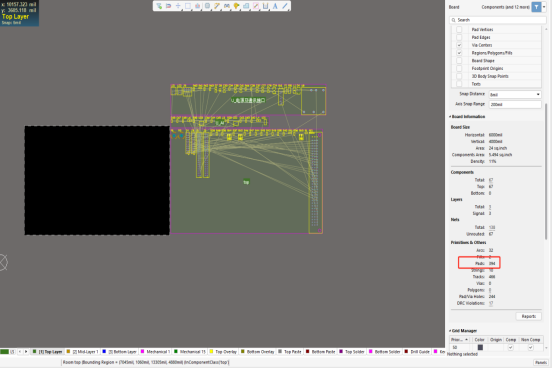Activate the Interactive Routing tool icon
The image size is (553, 369).
[217, 6]
